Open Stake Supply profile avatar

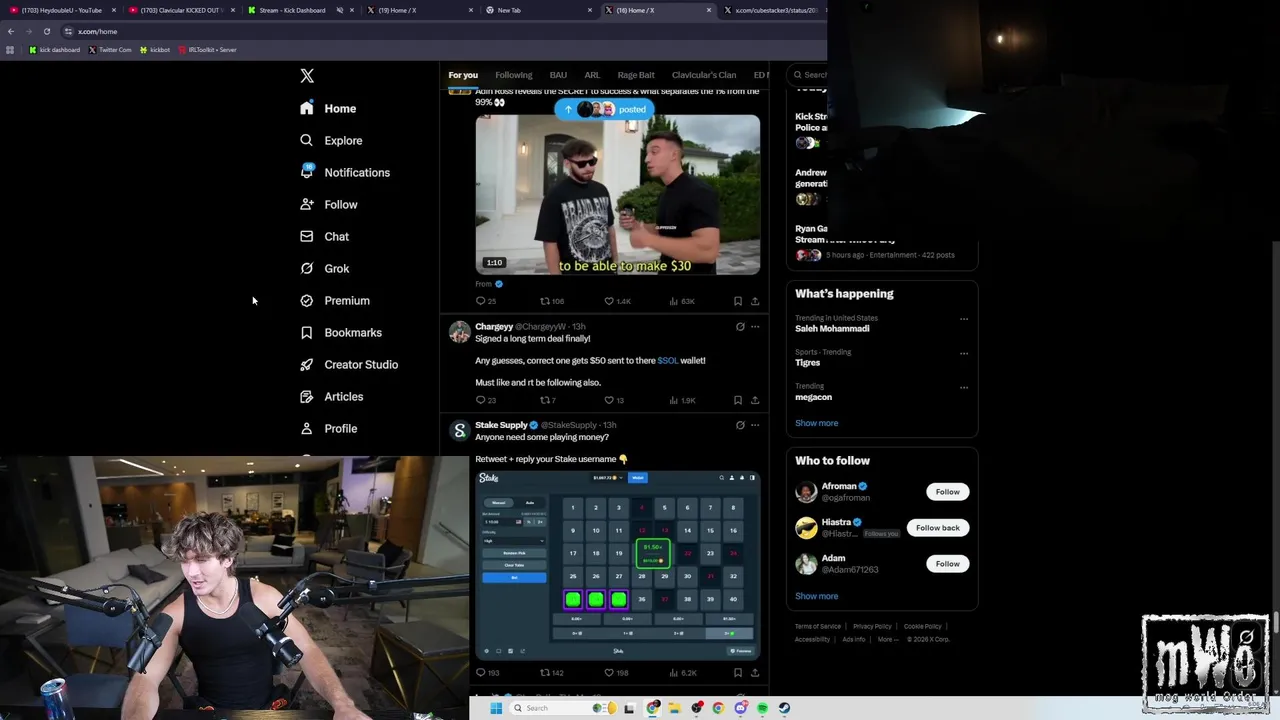click(459, 430)
